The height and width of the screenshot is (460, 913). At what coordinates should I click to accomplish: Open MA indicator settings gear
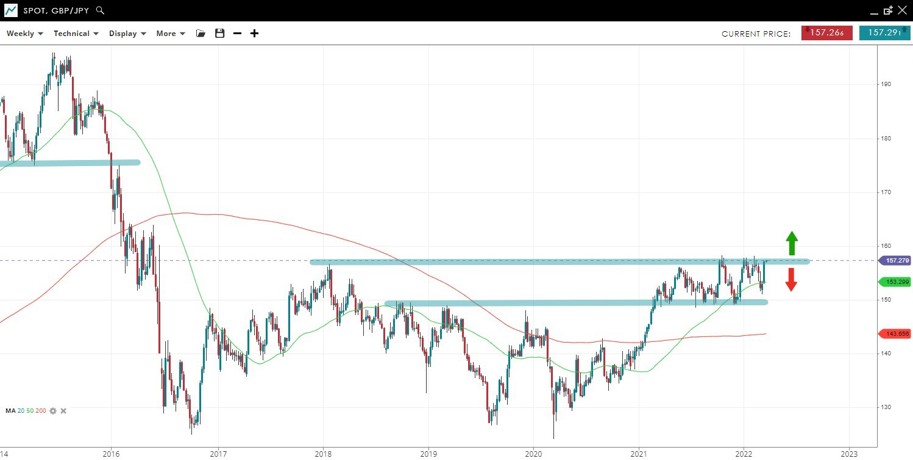(54, 411)
